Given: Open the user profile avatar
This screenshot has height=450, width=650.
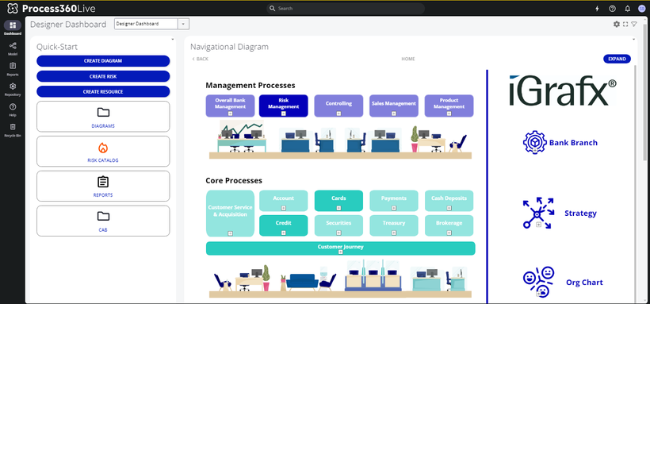Looking at the screenshot, I should (642, 8).
